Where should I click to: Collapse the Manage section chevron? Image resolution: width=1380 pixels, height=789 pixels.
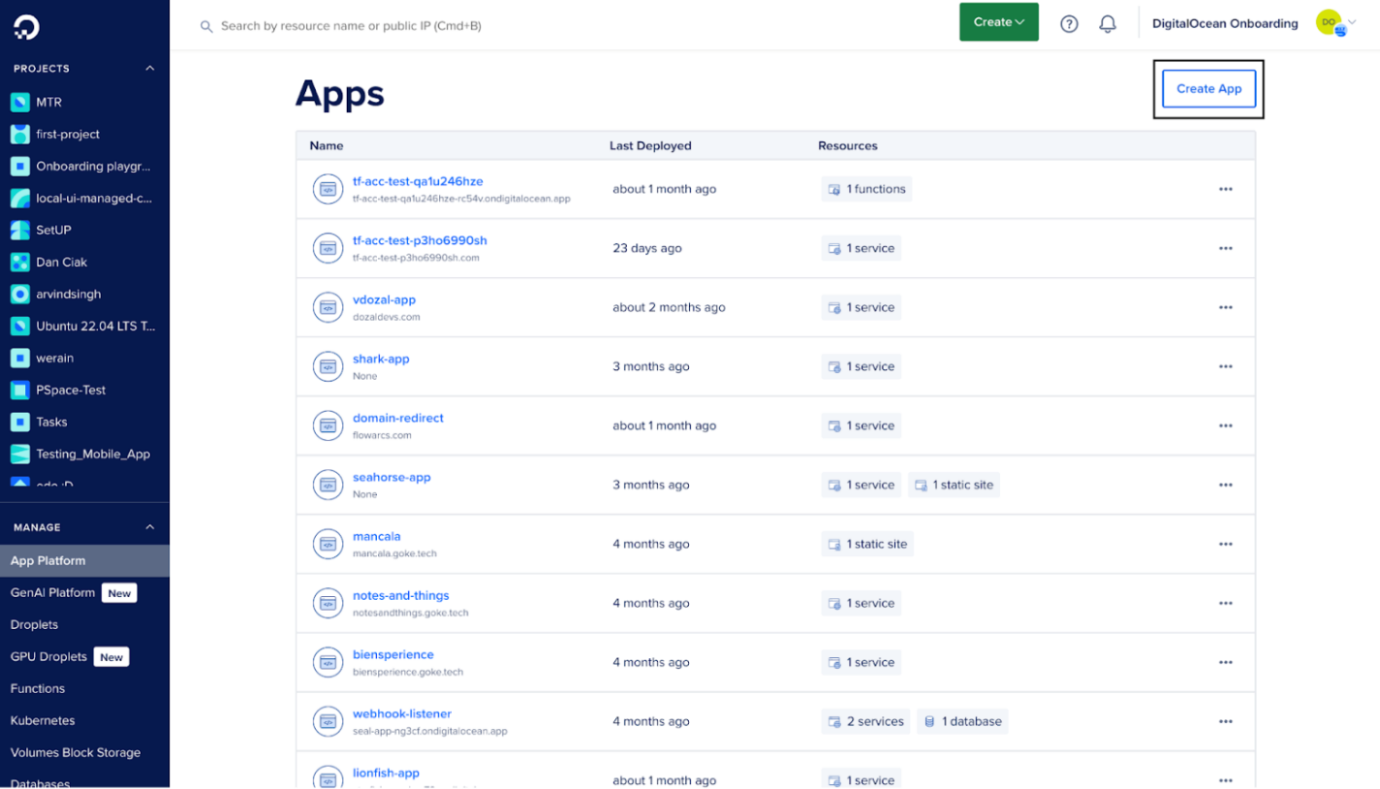pyautogui.click(x=150, y=527)
